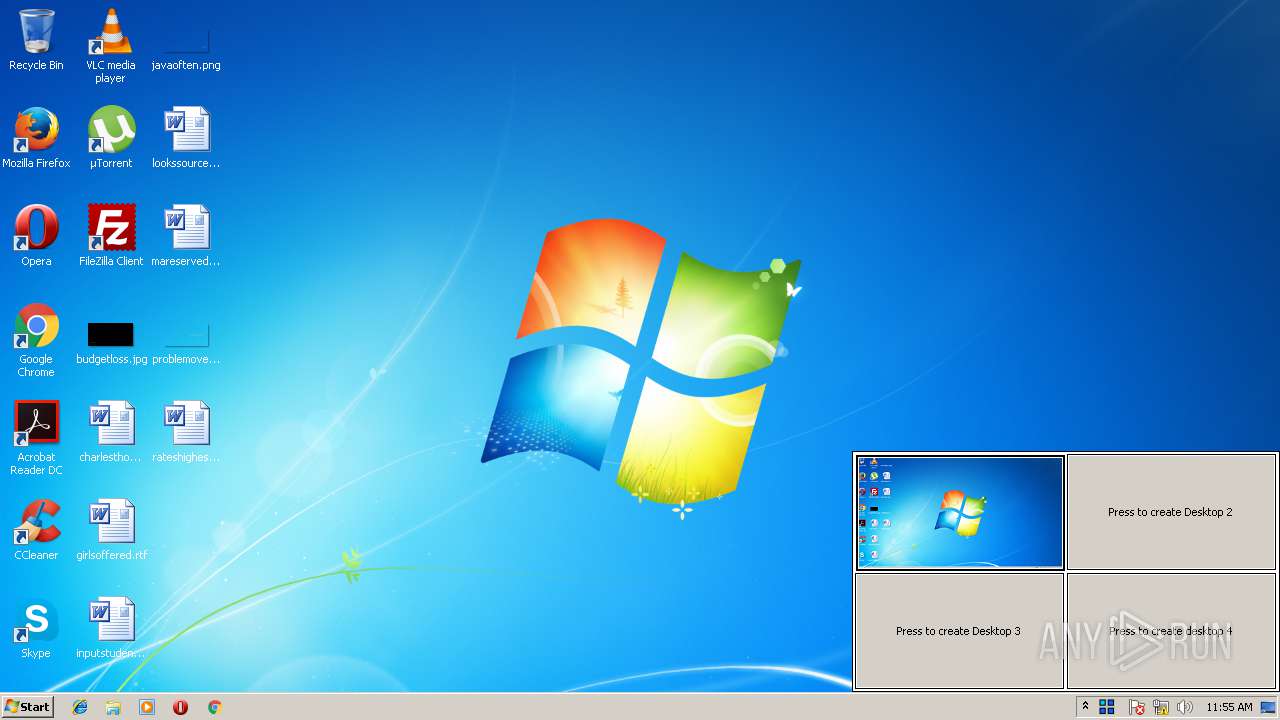The width and height of the screenshot is (1280, 720).
Task: Select the Acrobat Reader DC shortcut
Action: 36,438
